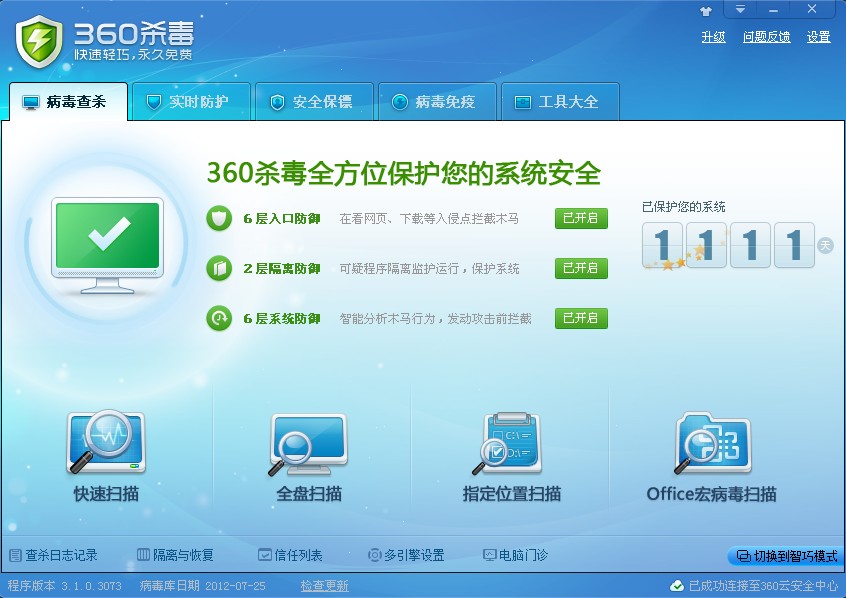This screenshot has width=846, height=598.
Task: Click the 病毒库日期 2012-07-25 text
Action: point(202,586)
